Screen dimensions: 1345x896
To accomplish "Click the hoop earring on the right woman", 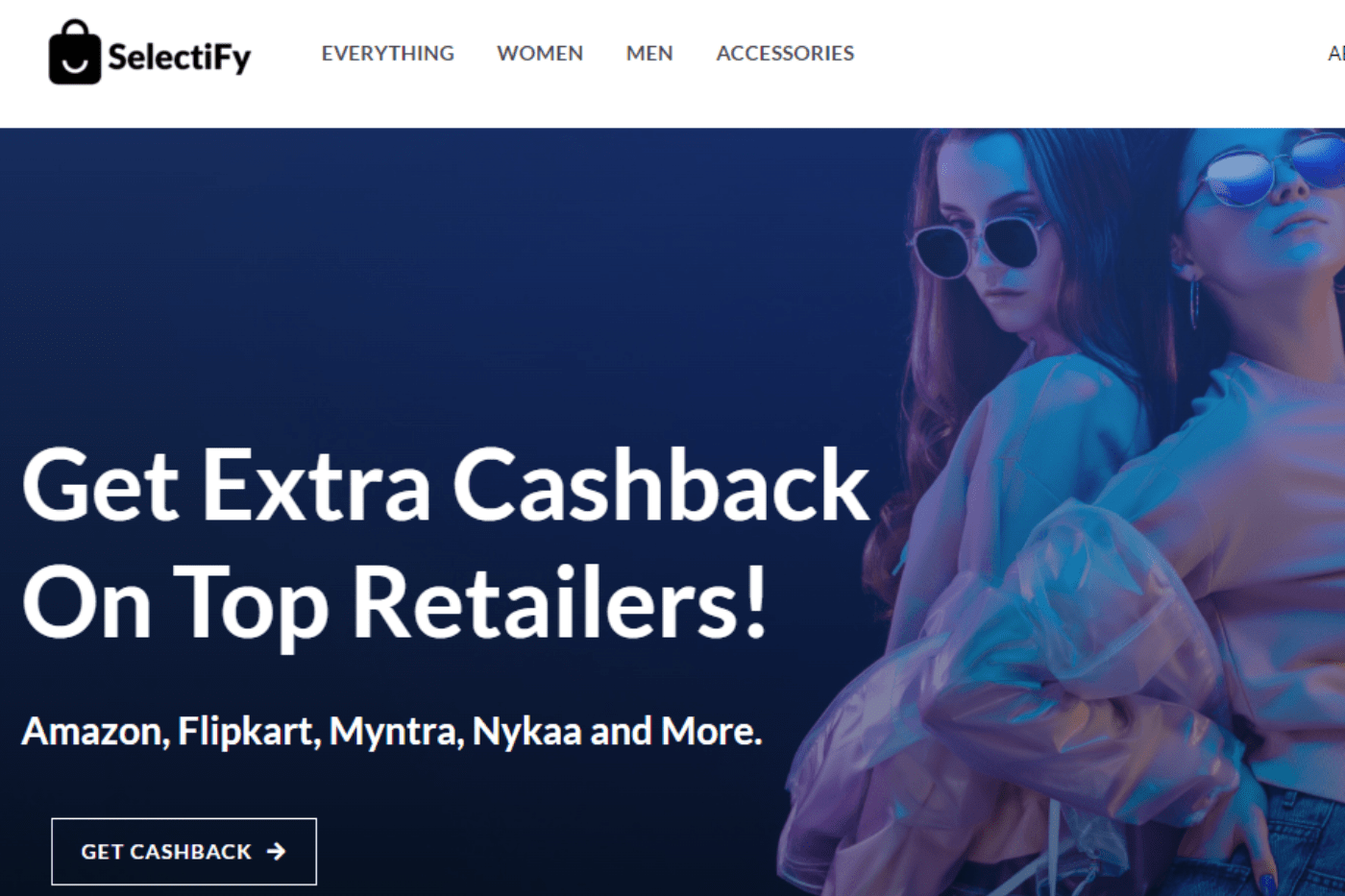I will (x=1193, y=303).
